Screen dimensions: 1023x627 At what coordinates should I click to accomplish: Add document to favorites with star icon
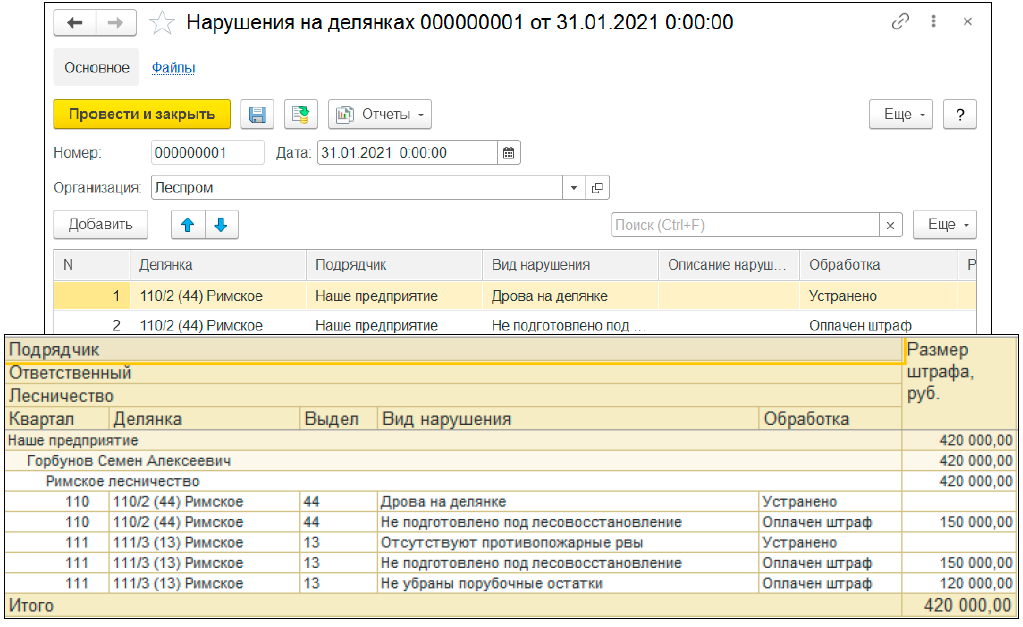click(159, 22)
